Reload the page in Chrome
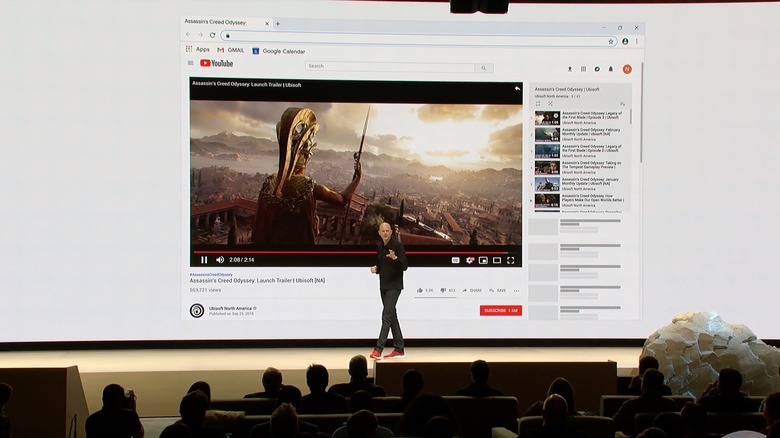This screenshot has height=438, width=780. (212, 35)
